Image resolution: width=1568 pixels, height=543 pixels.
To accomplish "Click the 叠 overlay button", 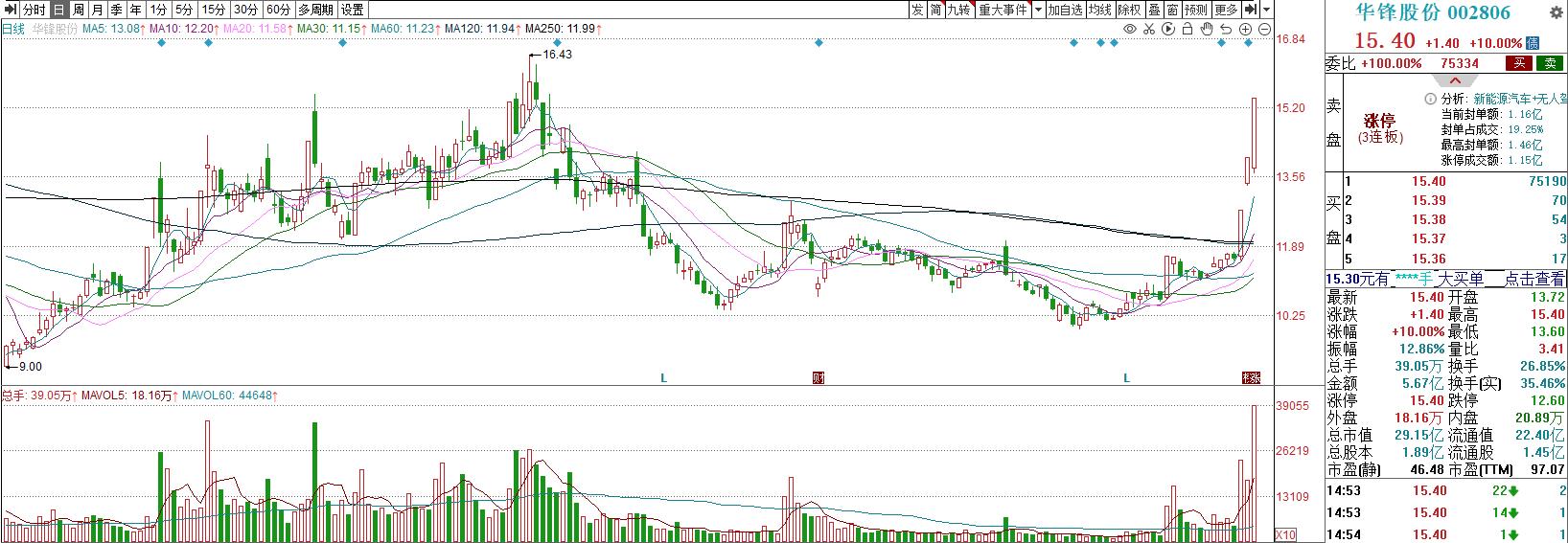I will point(1154,10).
